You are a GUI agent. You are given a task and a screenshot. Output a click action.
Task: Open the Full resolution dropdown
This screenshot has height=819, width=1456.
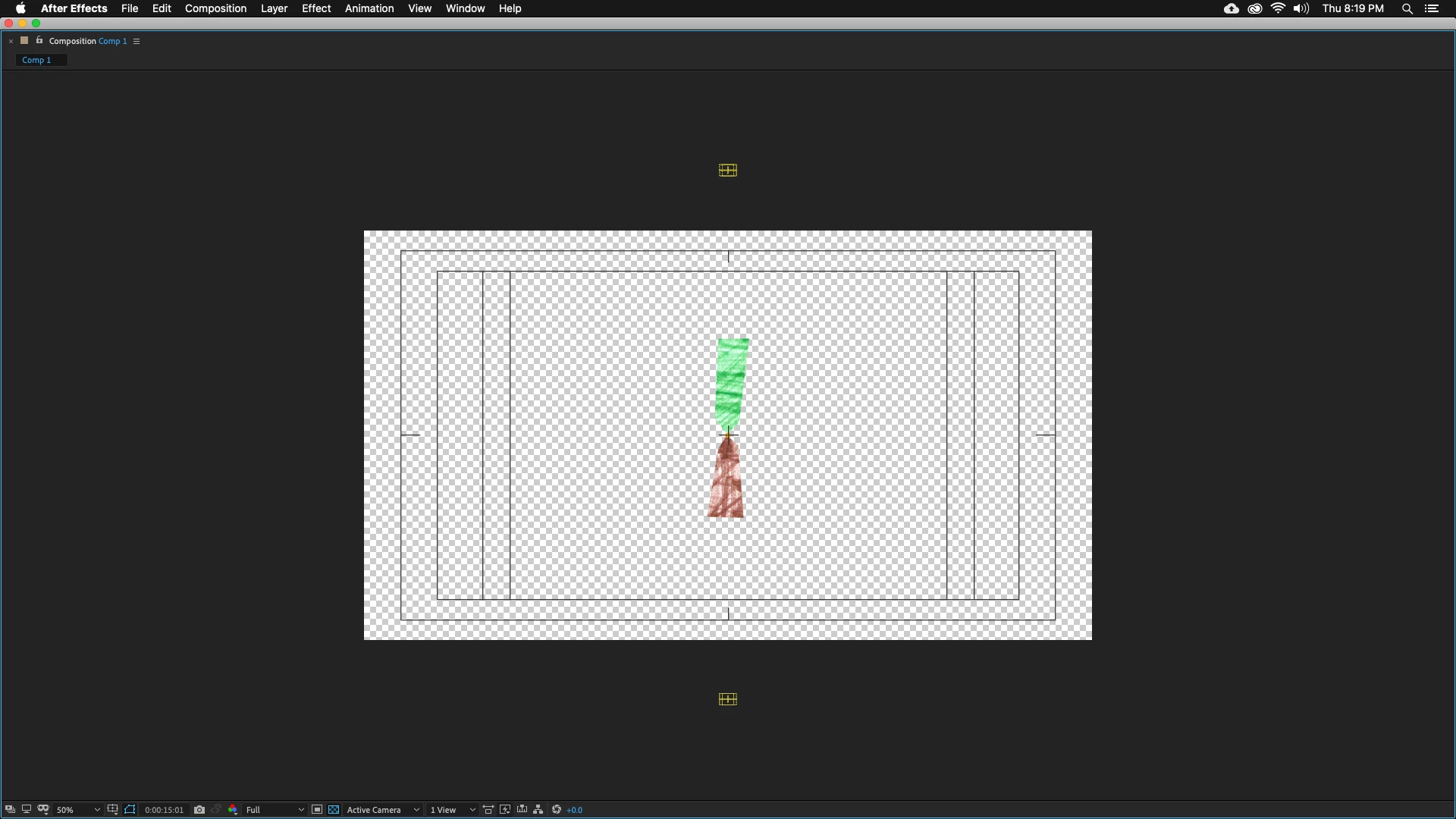[x=275, y=810]
